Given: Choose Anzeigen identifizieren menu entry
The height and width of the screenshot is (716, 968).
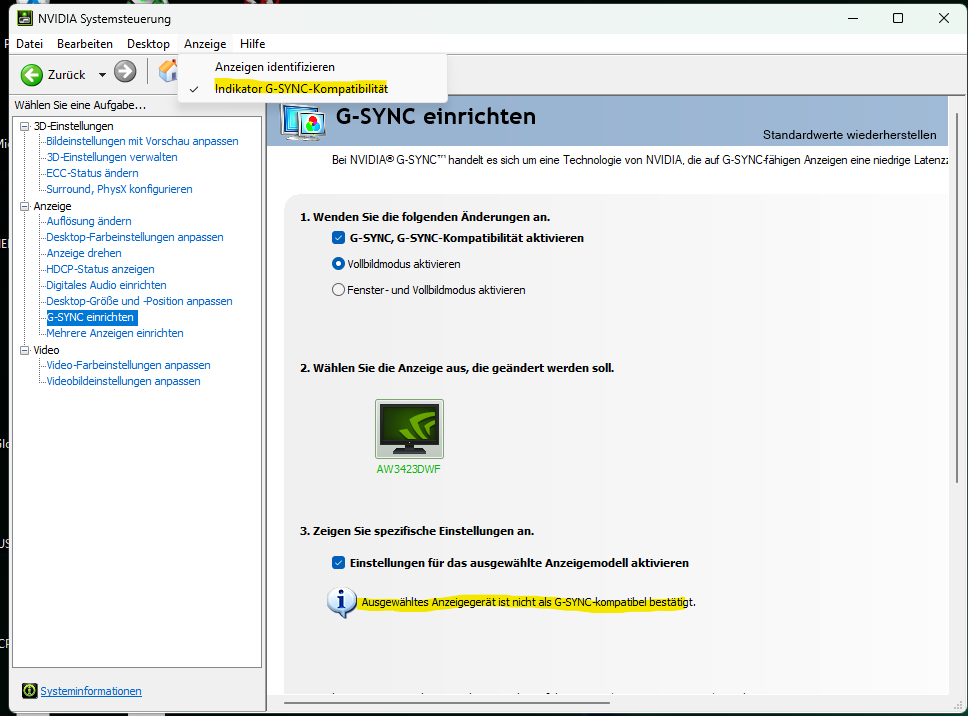Looking at the screenshot, I should click(x=312, y=67).
